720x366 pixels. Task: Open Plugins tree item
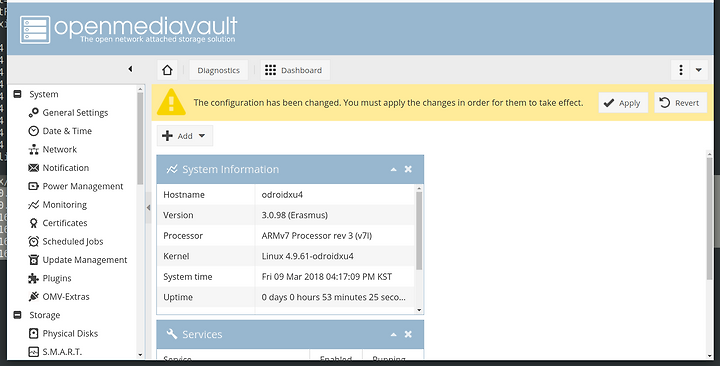[57, 278]
